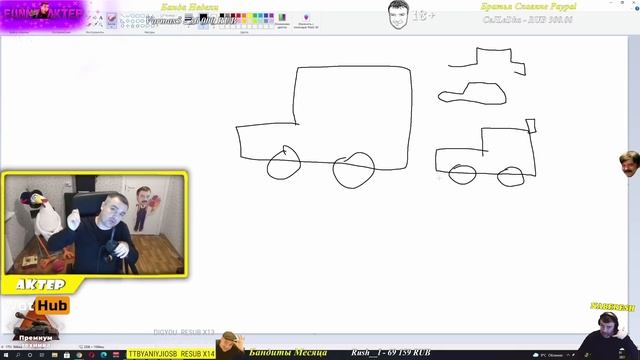Image resolution: width=640 pixels, height=360 pixels.
Task: Choose the gray palette swatch
Action: 227,15
